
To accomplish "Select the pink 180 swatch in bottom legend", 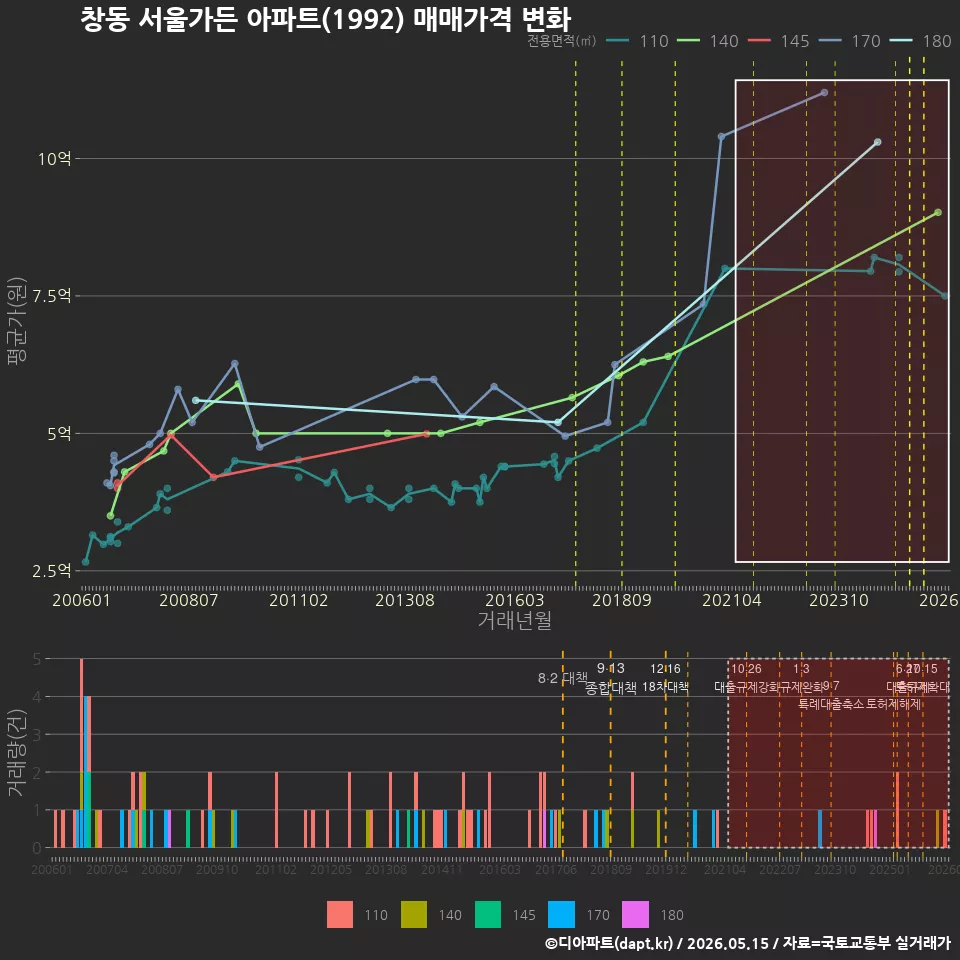I will click(x=636, y=915).
